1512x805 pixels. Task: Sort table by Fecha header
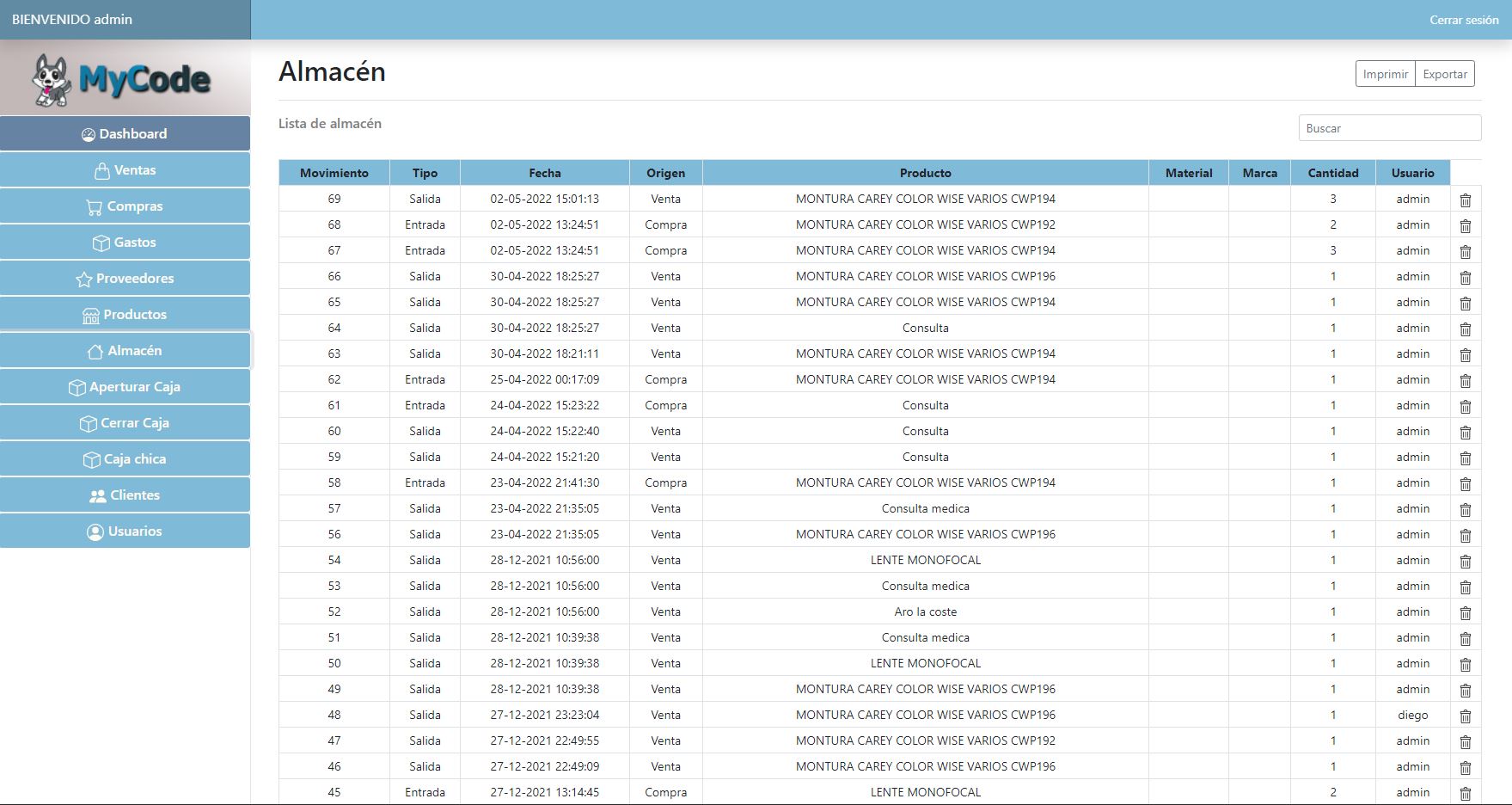click(545, 173)
